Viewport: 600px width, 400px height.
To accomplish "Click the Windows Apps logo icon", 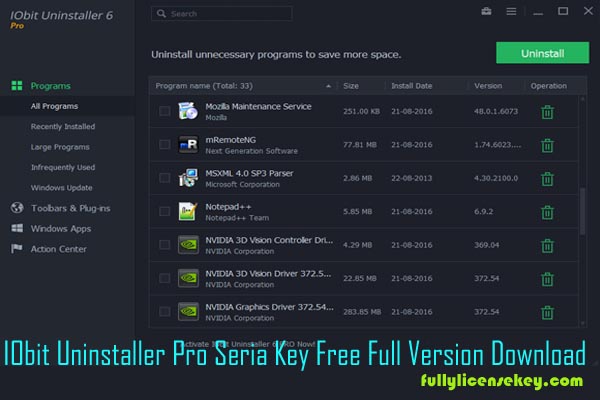I will (x=17, y=229).
